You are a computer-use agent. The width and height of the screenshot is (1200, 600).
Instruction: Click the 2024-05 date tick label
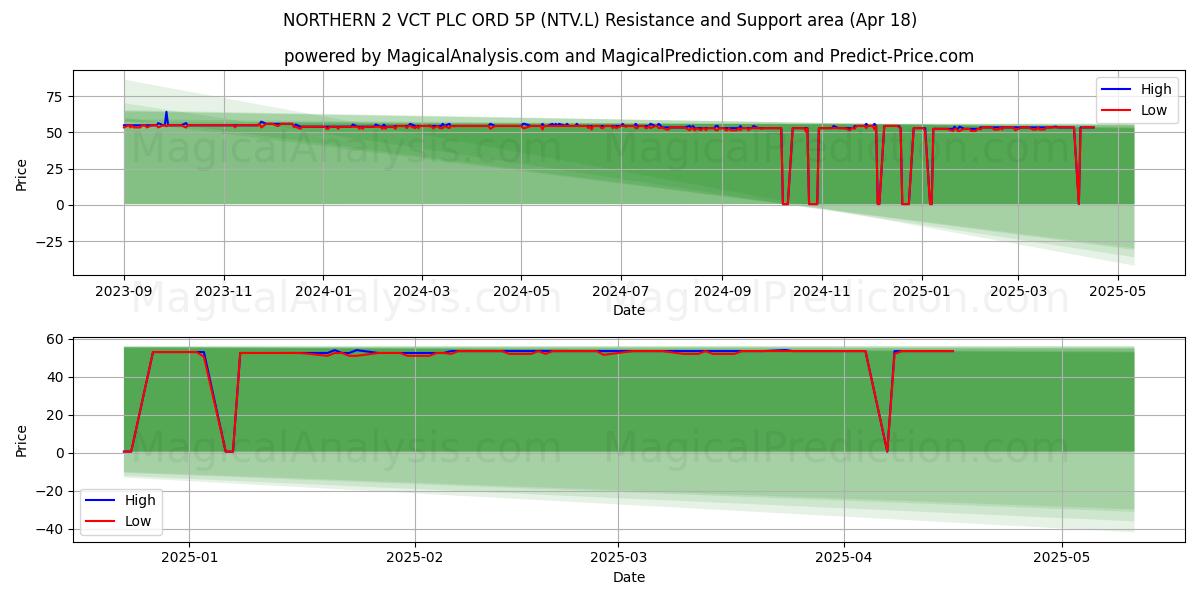pos(521,292)
